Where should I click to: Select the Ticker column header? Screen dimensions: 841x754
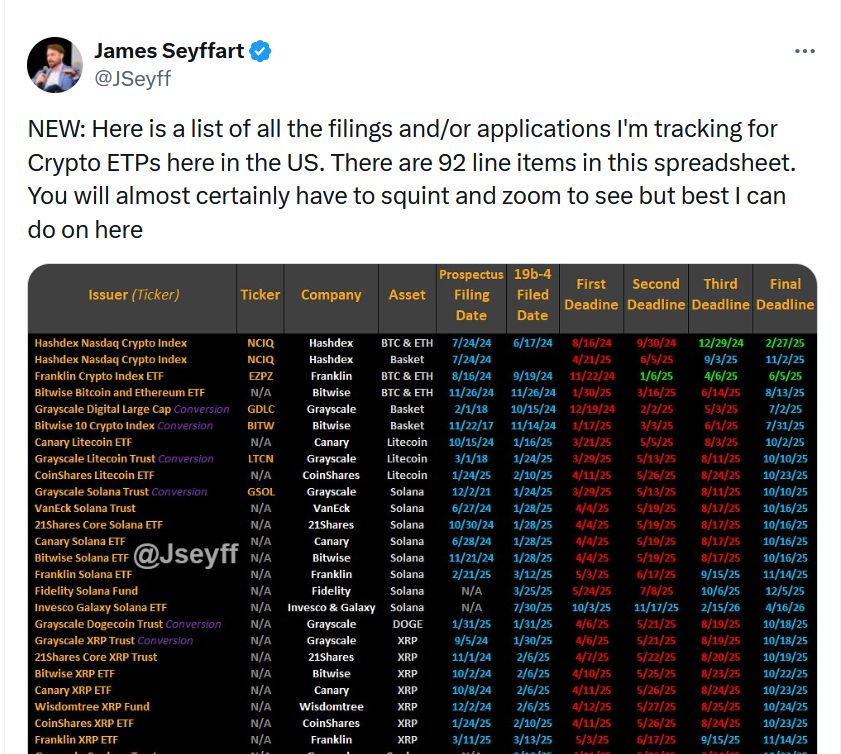click(x=260, y=295)
